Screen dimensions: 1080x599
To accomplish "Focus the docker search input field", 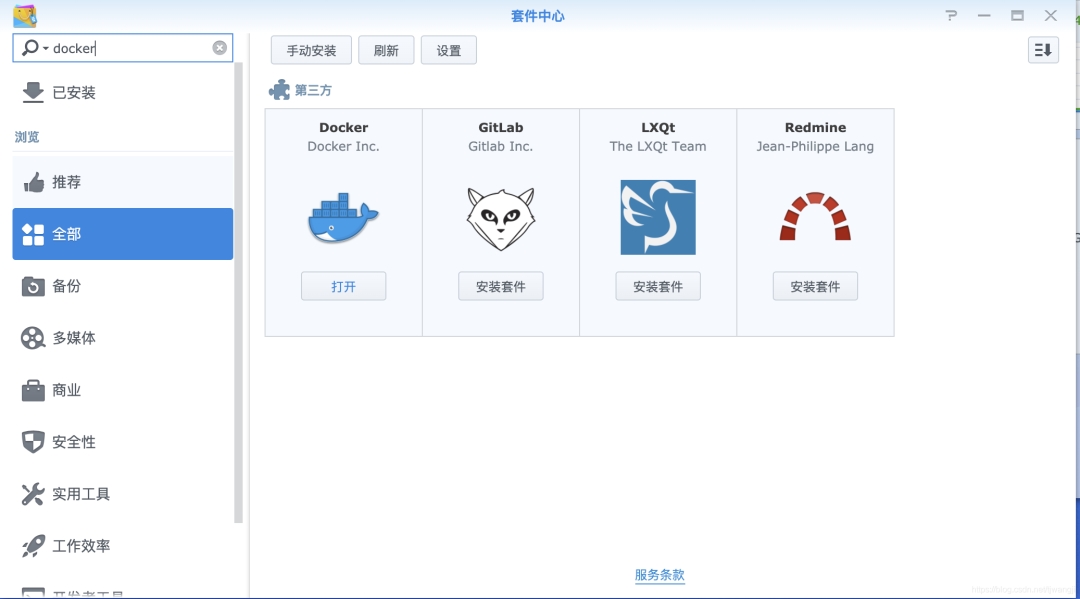I will tap(123, 48).
